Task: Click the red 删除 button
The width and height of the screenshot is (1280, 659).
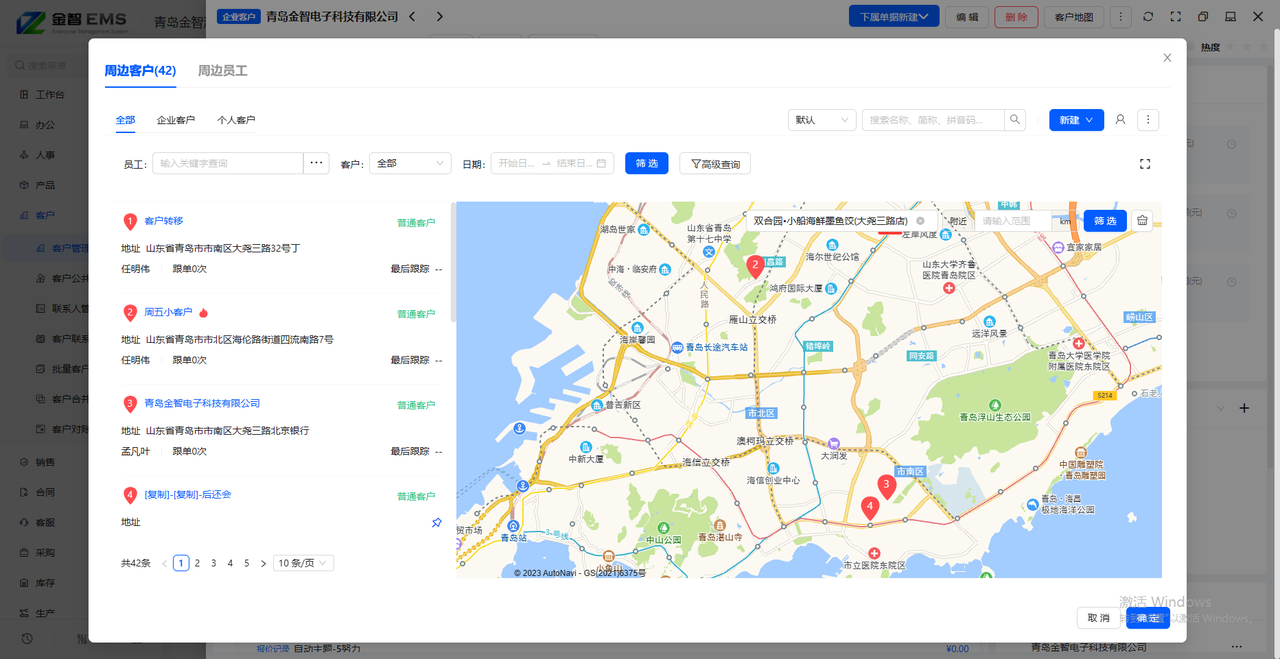Action: tap(1016, 17)
